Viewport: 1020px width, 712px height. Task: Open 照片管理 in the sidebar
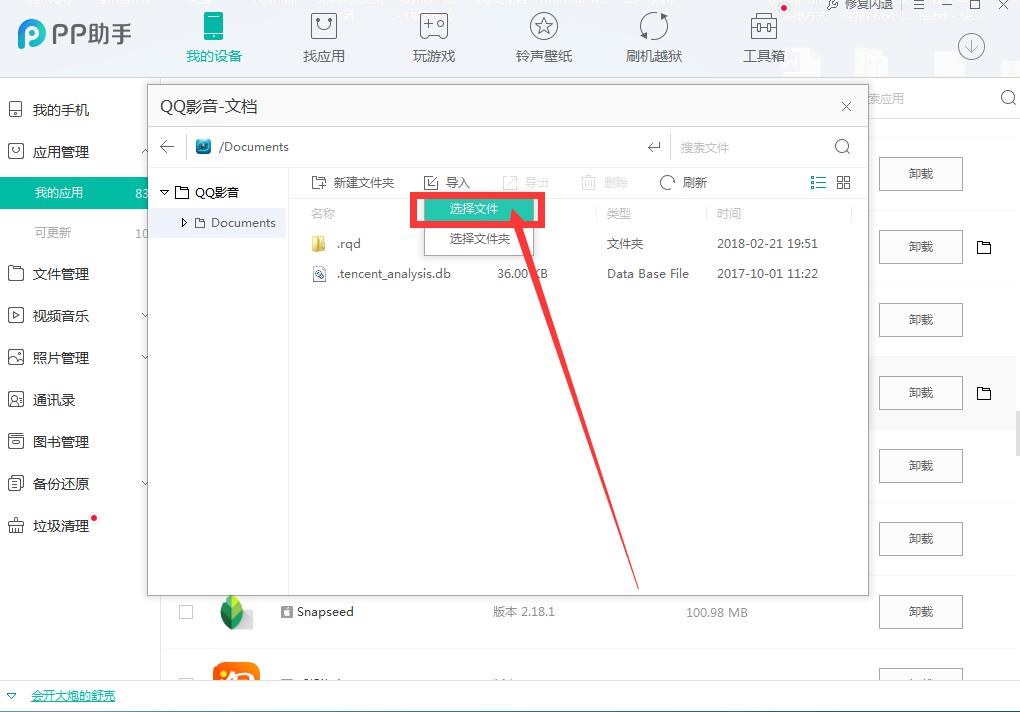(60, 358)
